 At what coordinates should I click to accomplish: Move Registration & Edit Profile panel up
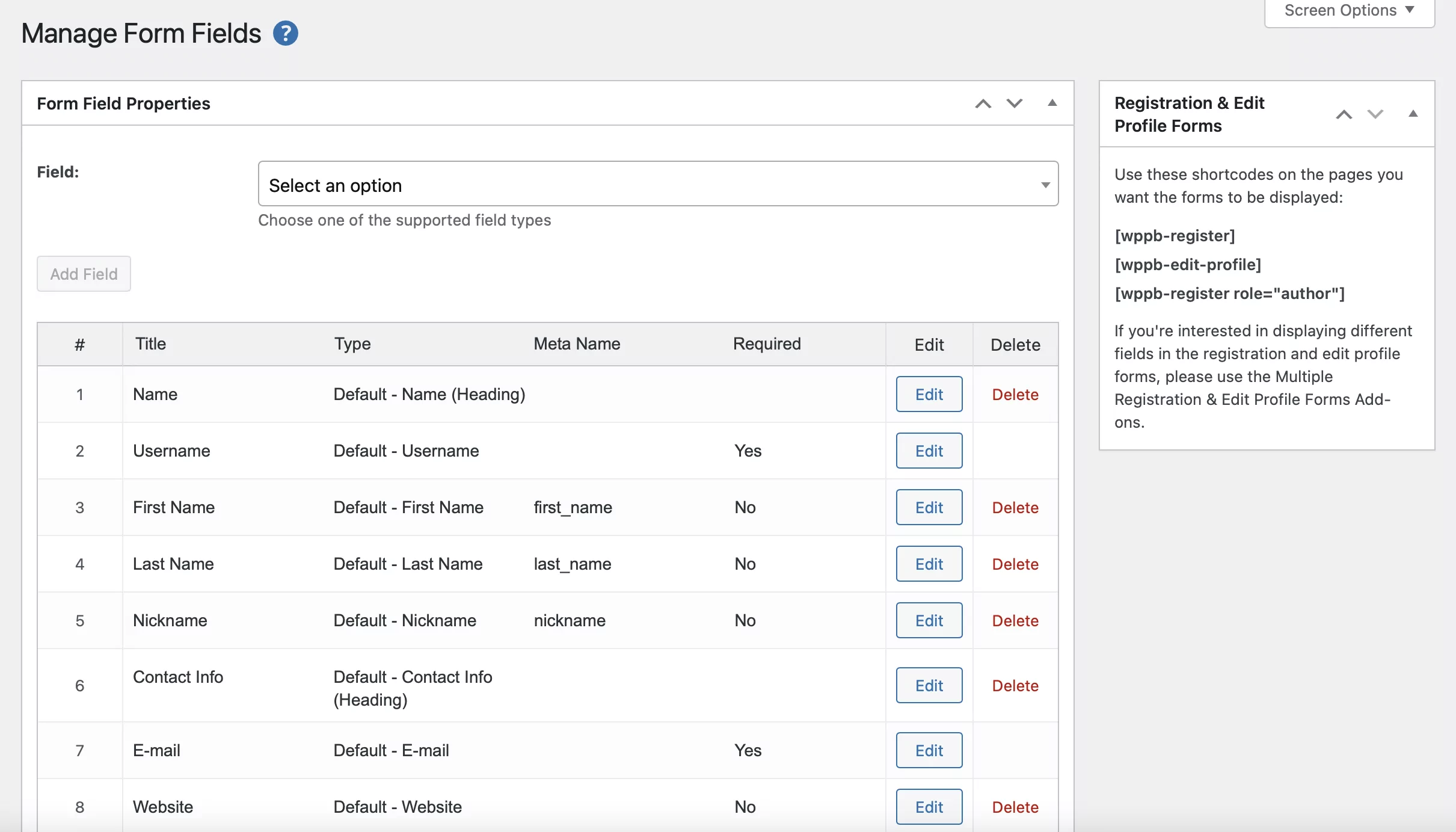click(1344, 114)
